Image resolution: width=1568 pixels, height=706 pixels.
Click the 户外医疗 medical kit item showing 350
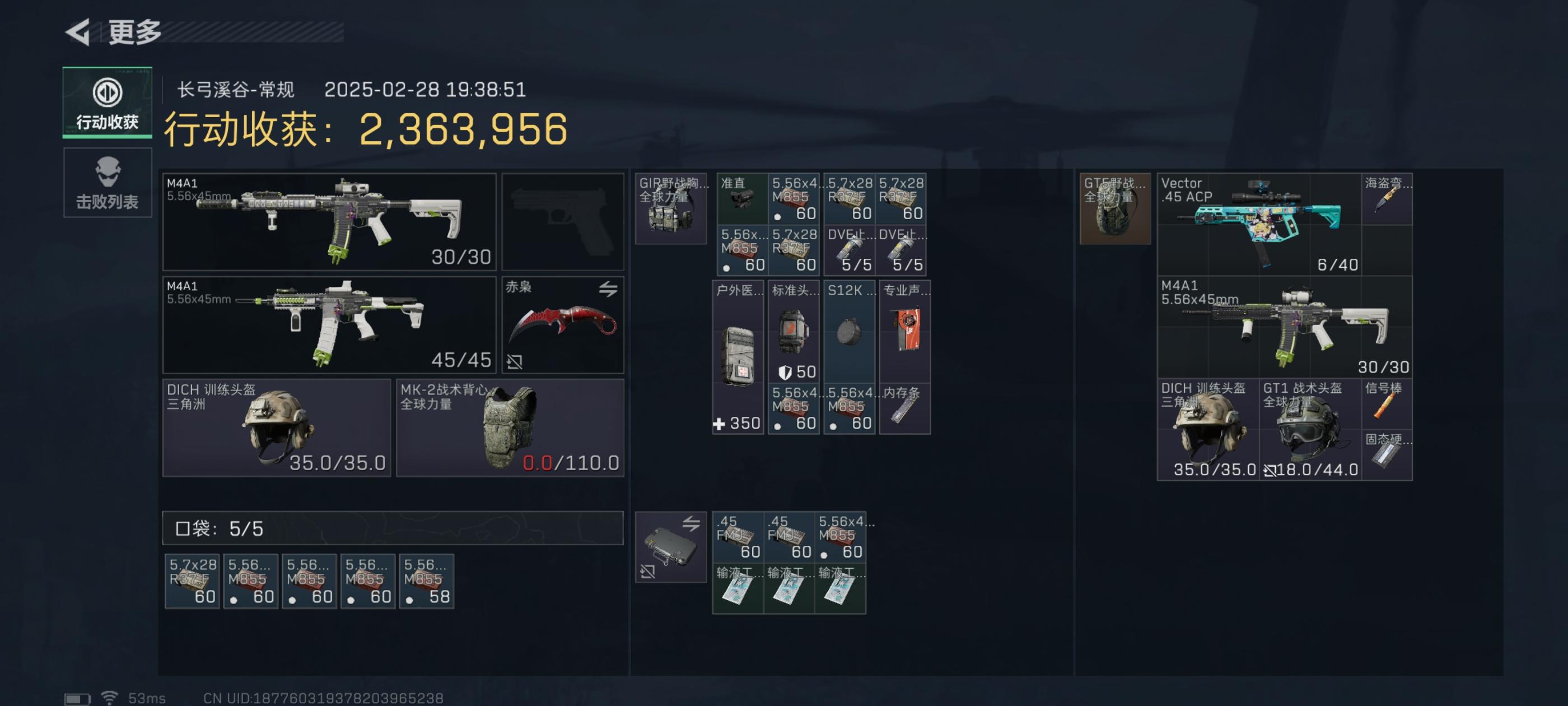[738, 357]
